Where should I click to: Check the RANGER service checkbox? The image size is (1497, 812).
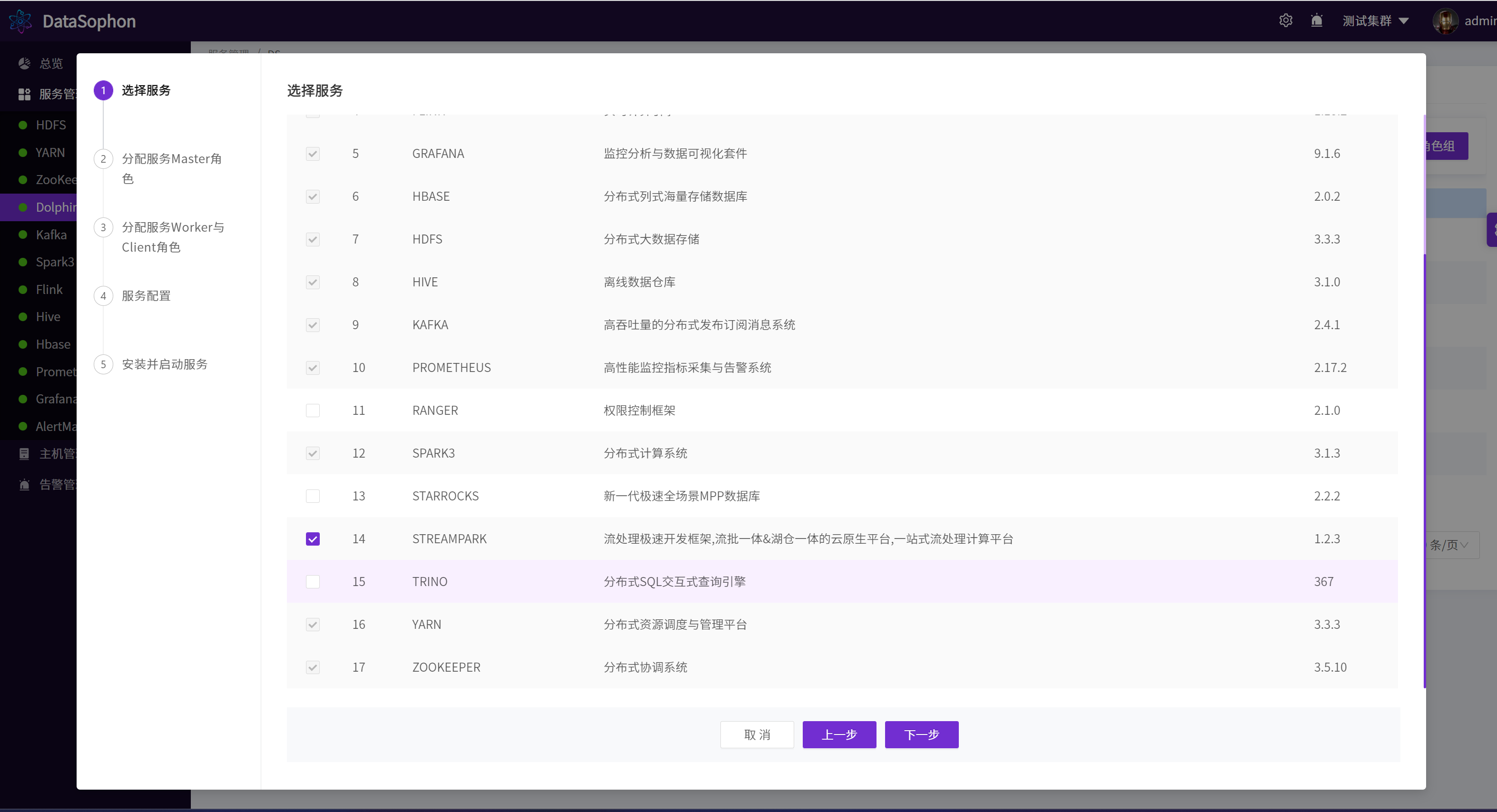(313, 410)
